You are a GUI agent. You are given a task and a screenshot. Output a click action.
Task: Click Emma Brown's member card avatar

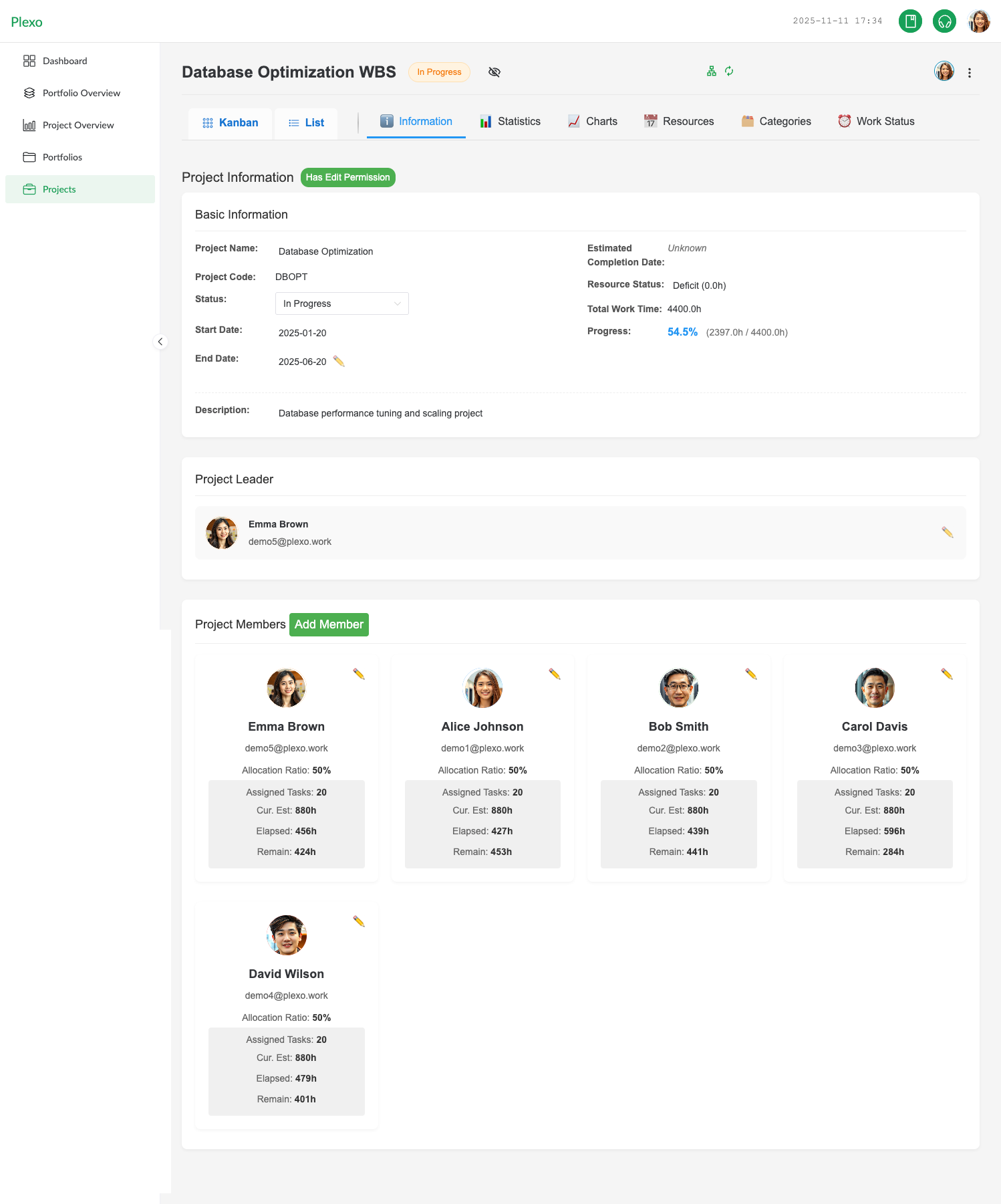(x=286, y=688)
